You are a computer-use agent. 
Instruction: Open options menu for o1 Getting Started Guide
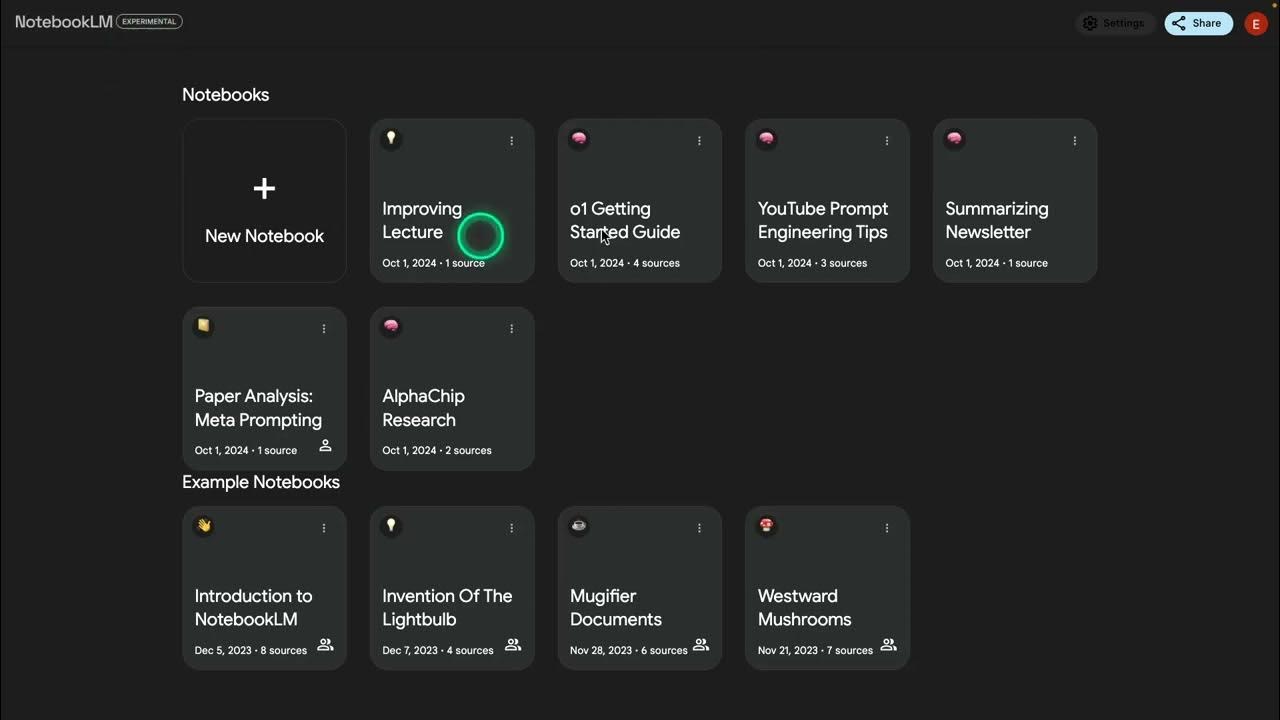pyautogui.click(x=699, y=141)
